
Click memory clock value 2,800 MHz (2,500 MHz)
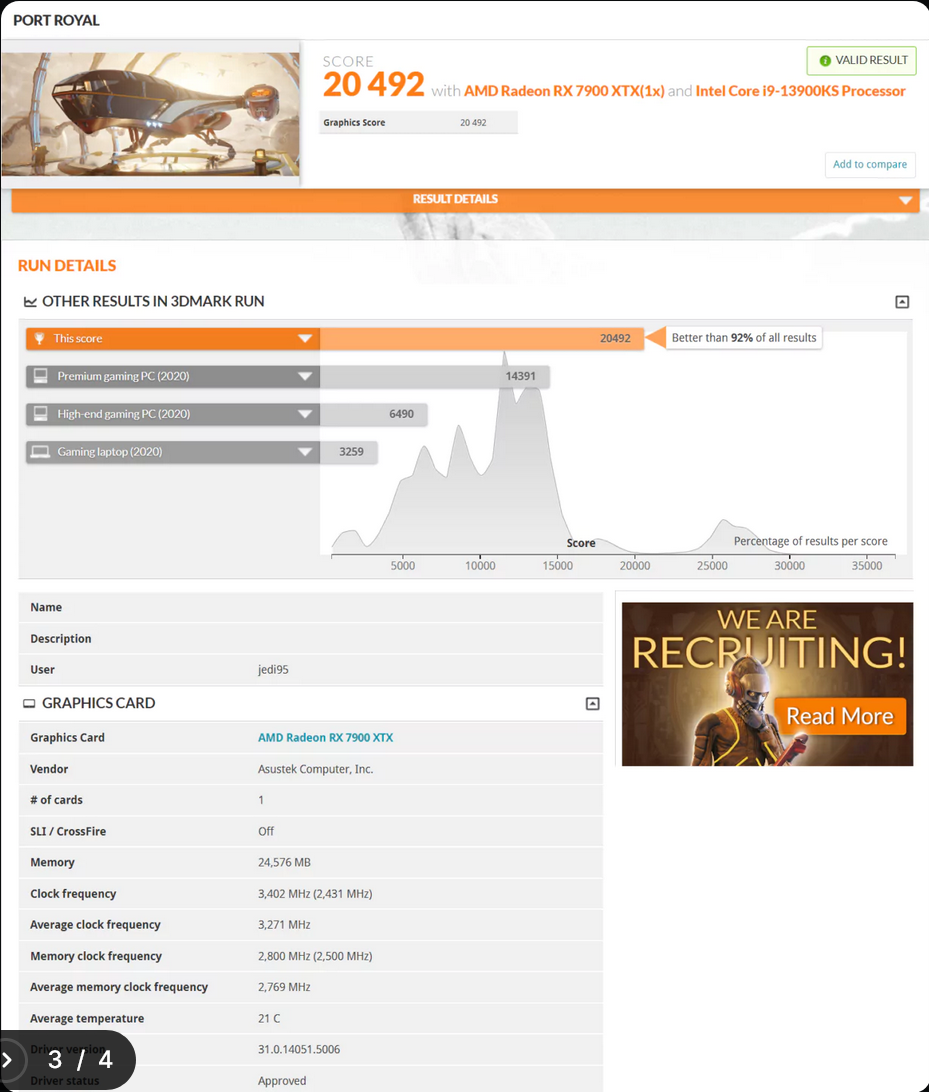click(x=315, y=956)
